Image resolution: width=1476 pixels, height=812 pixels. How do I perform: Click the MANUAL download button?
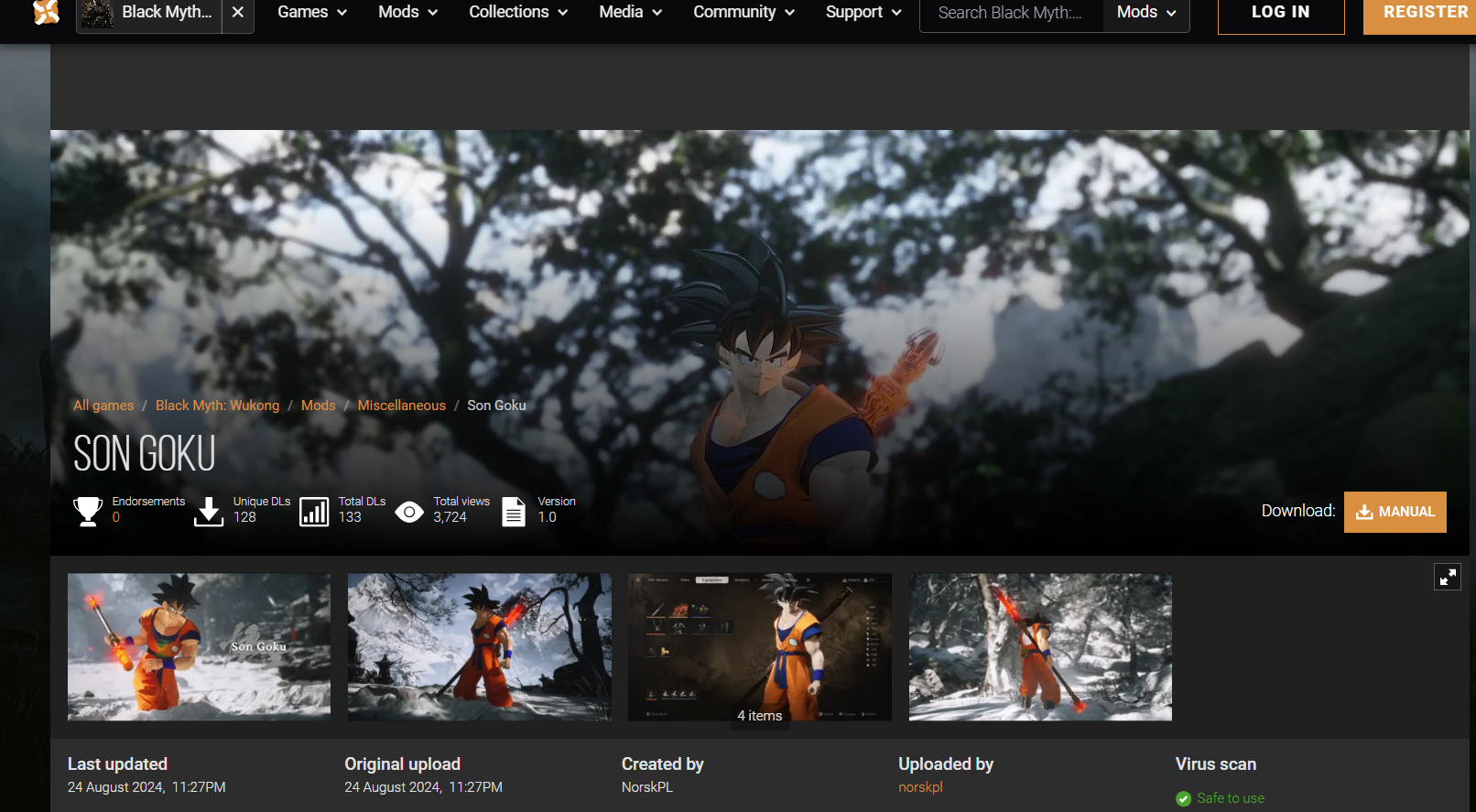1395,512
